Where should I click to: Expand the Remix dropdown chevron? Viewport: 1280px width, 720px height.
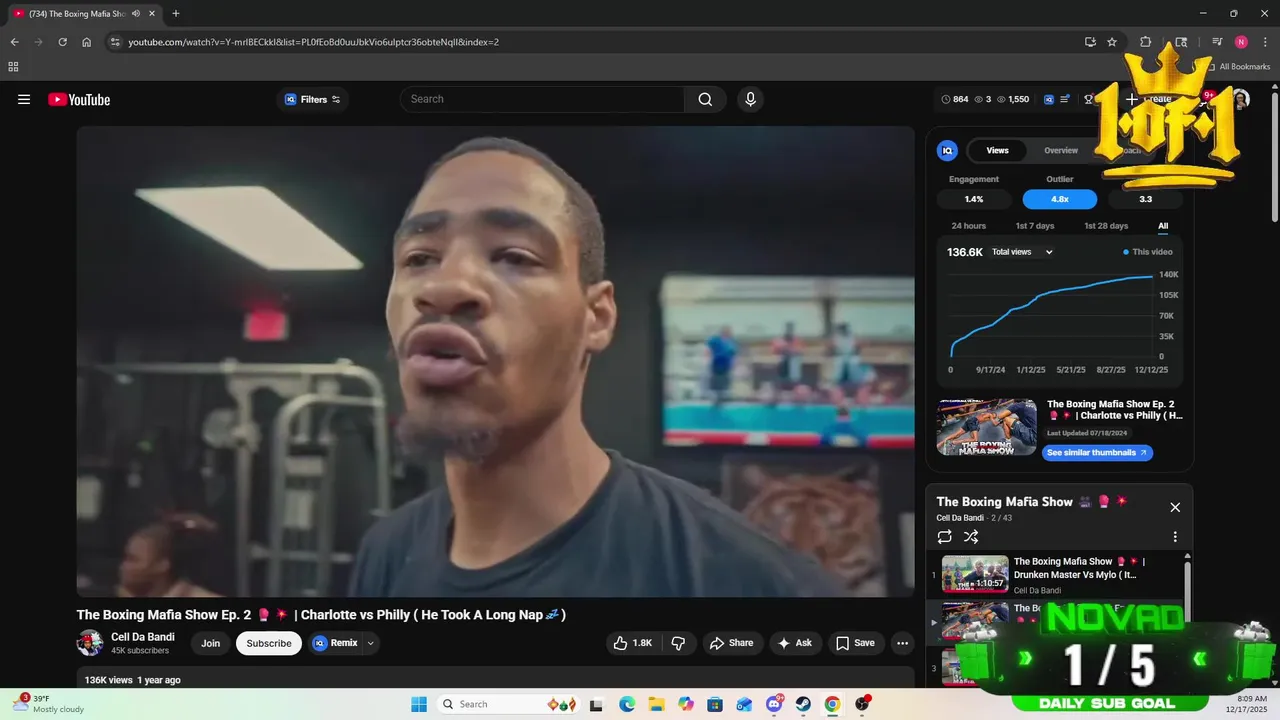371,643
